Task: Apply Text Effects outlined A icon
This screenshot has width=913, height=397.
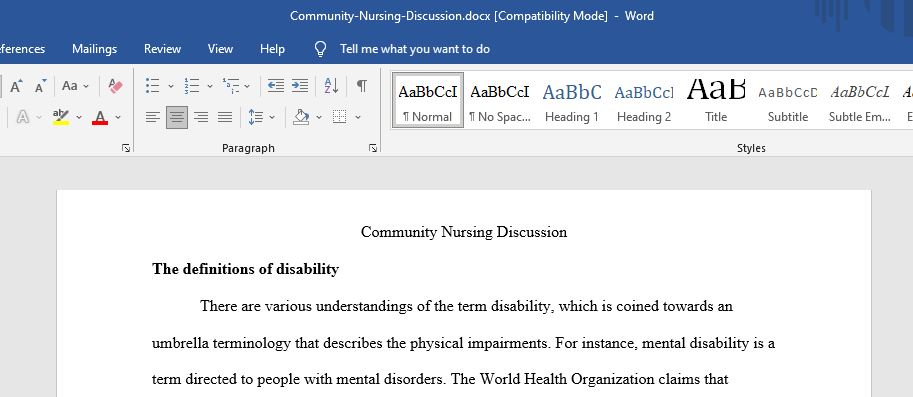Action: (x=22, y=117)
